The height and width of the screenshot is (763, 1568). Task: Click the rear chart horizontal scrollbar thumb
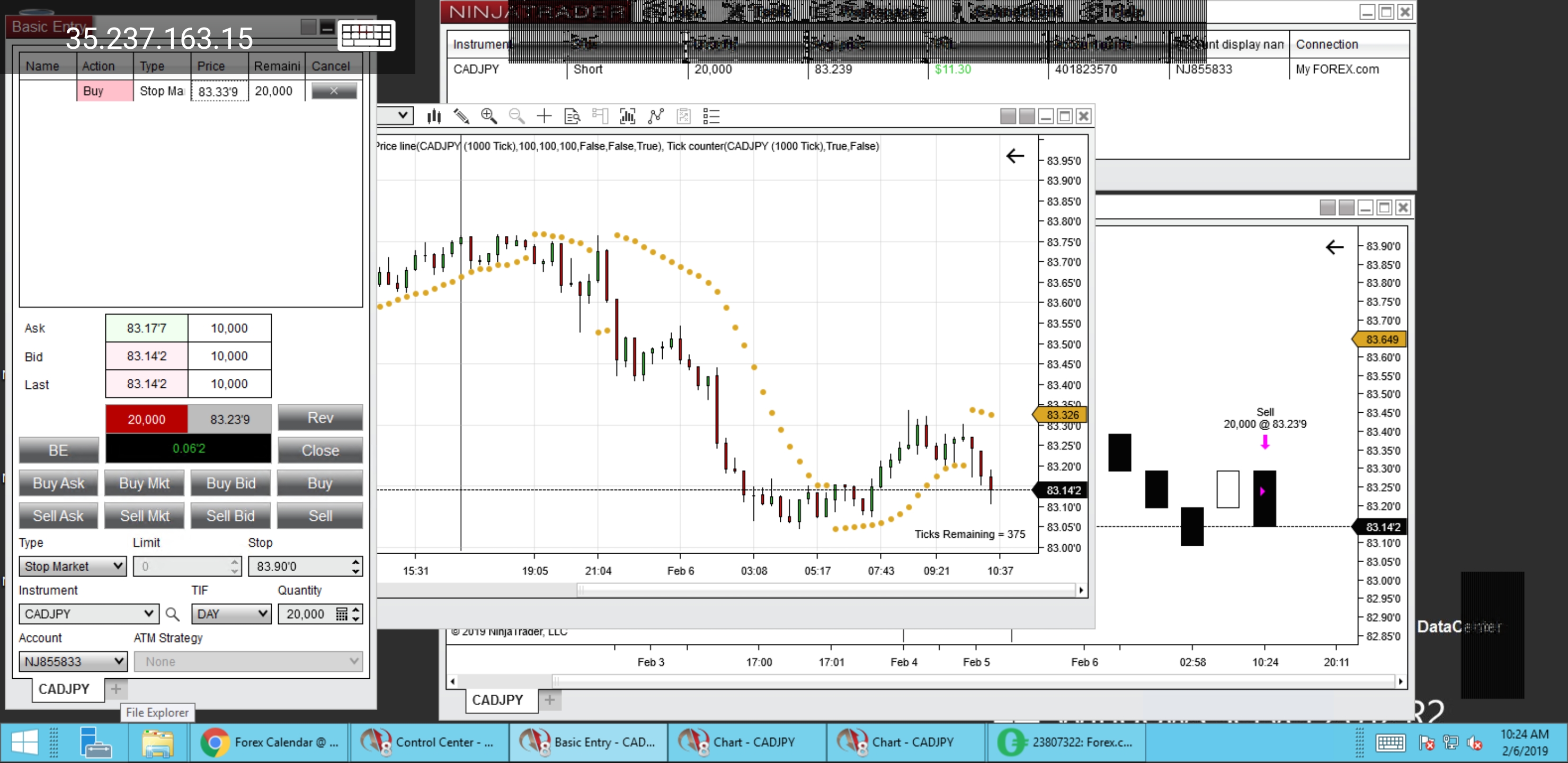974,681
